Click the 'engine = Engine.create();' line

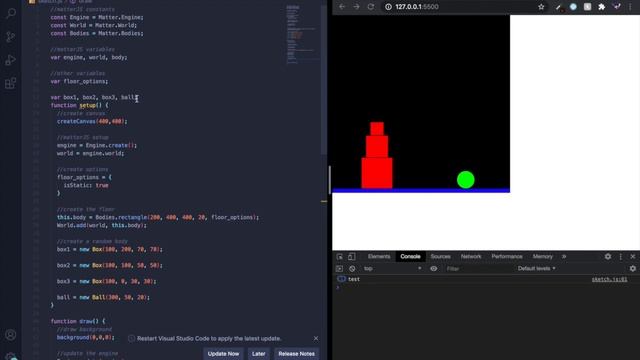pos(97,145)
